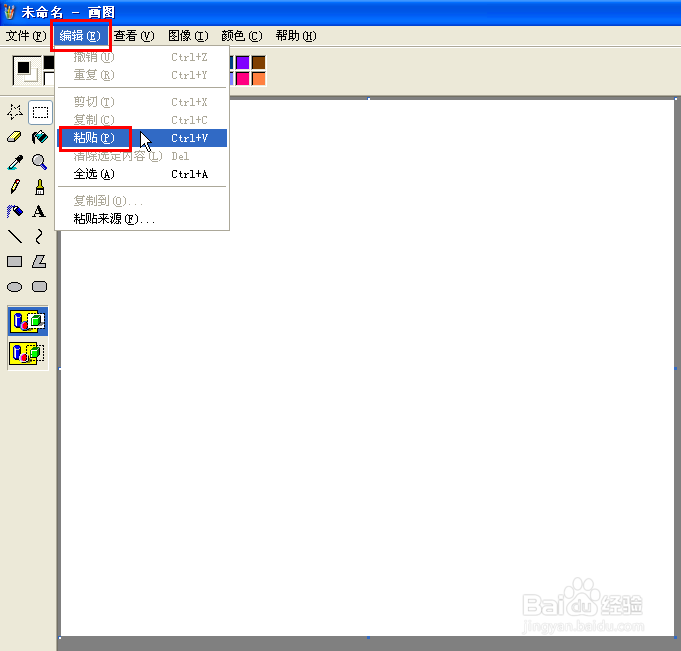This screenshot has width=681, height=651.
Task: Pick the orange color swatch
Action: [x=258, y=79]
